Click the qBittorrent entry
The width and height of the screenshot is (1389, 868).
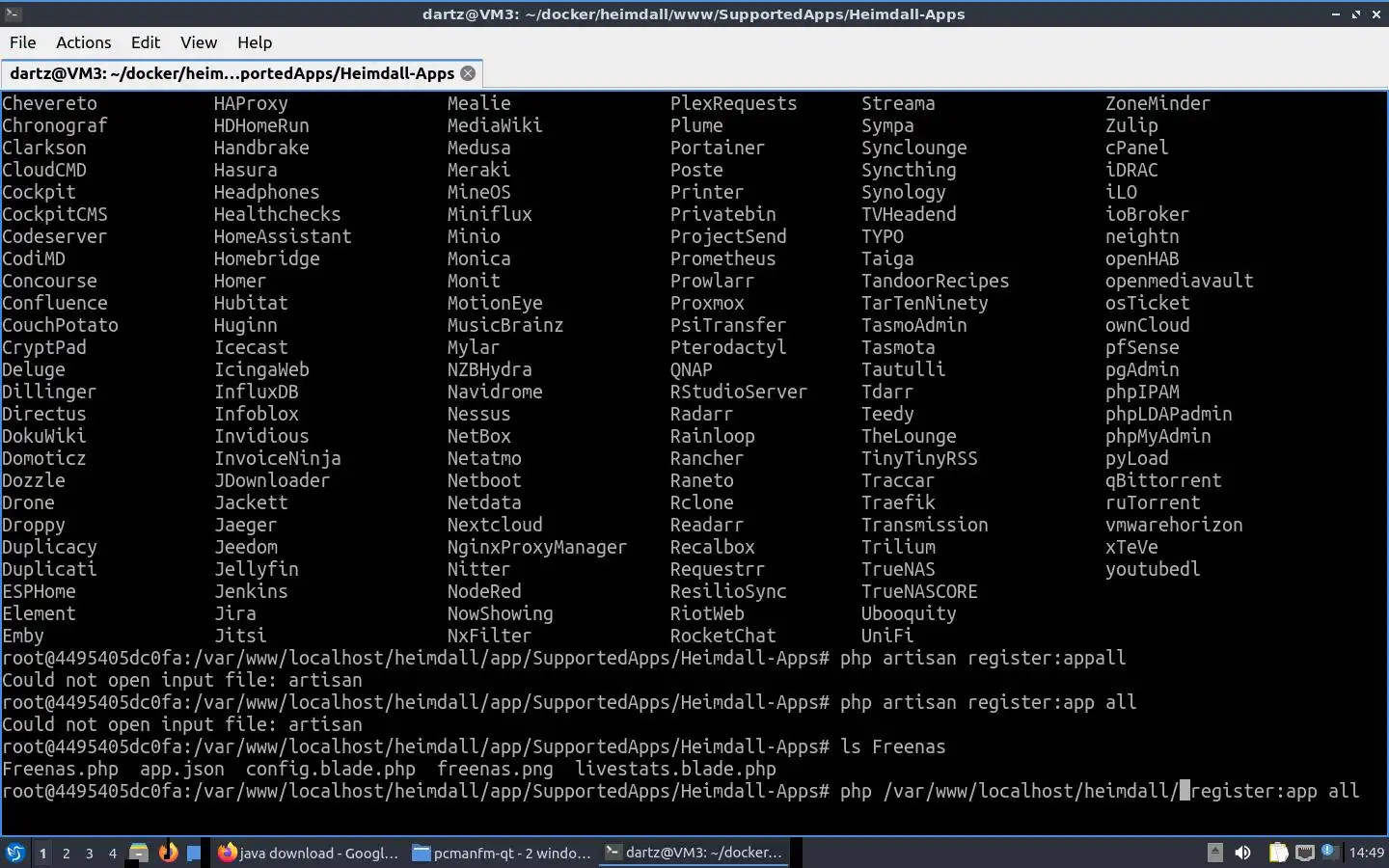click(x=1163, y=480)
